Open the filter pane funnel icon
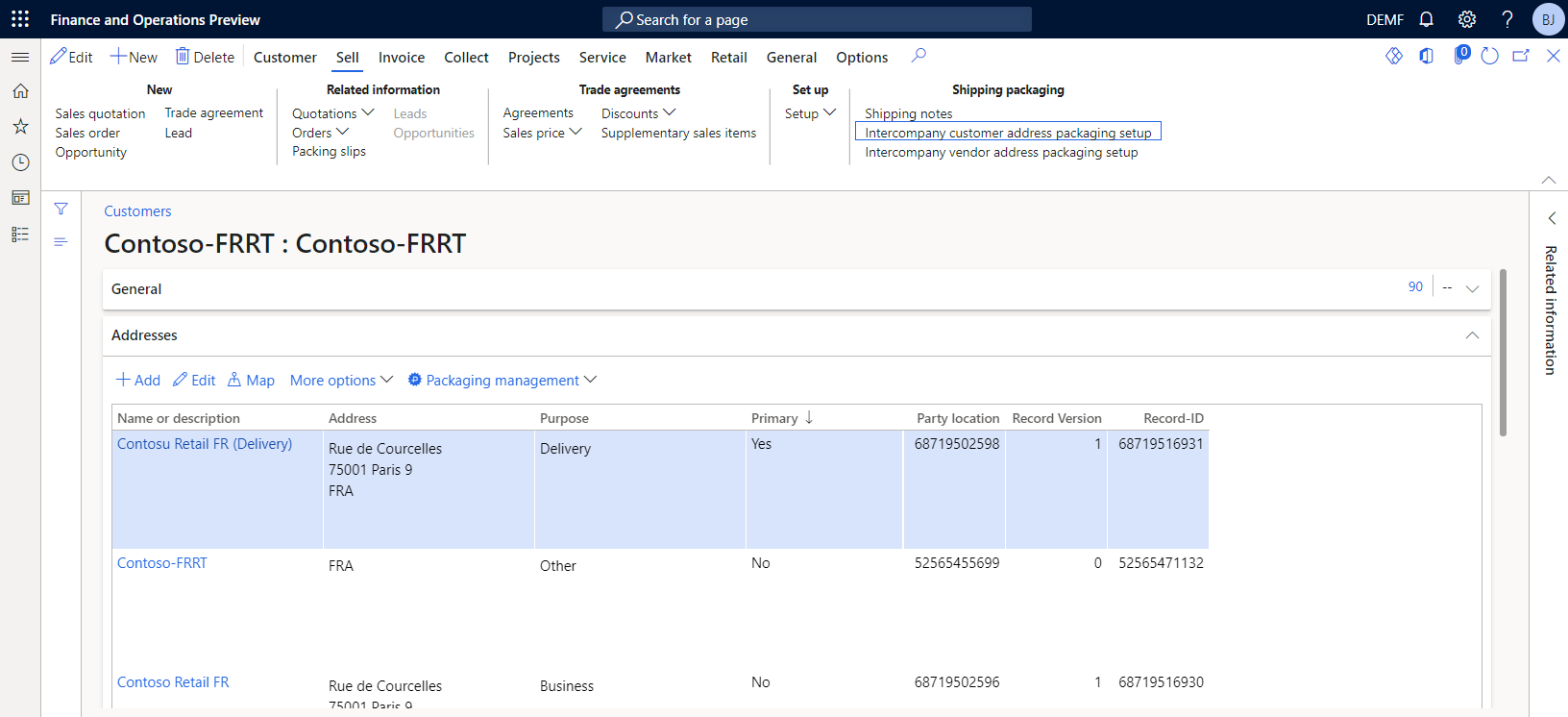This screenshot has height=717, width=1568. [61, 209]
